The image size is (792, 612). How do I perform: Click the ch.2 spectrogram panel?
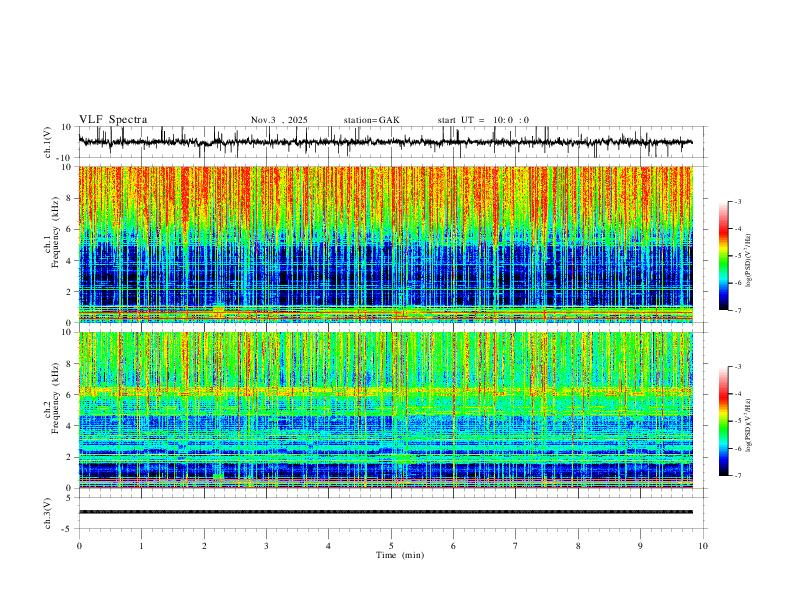click(385, 410)
